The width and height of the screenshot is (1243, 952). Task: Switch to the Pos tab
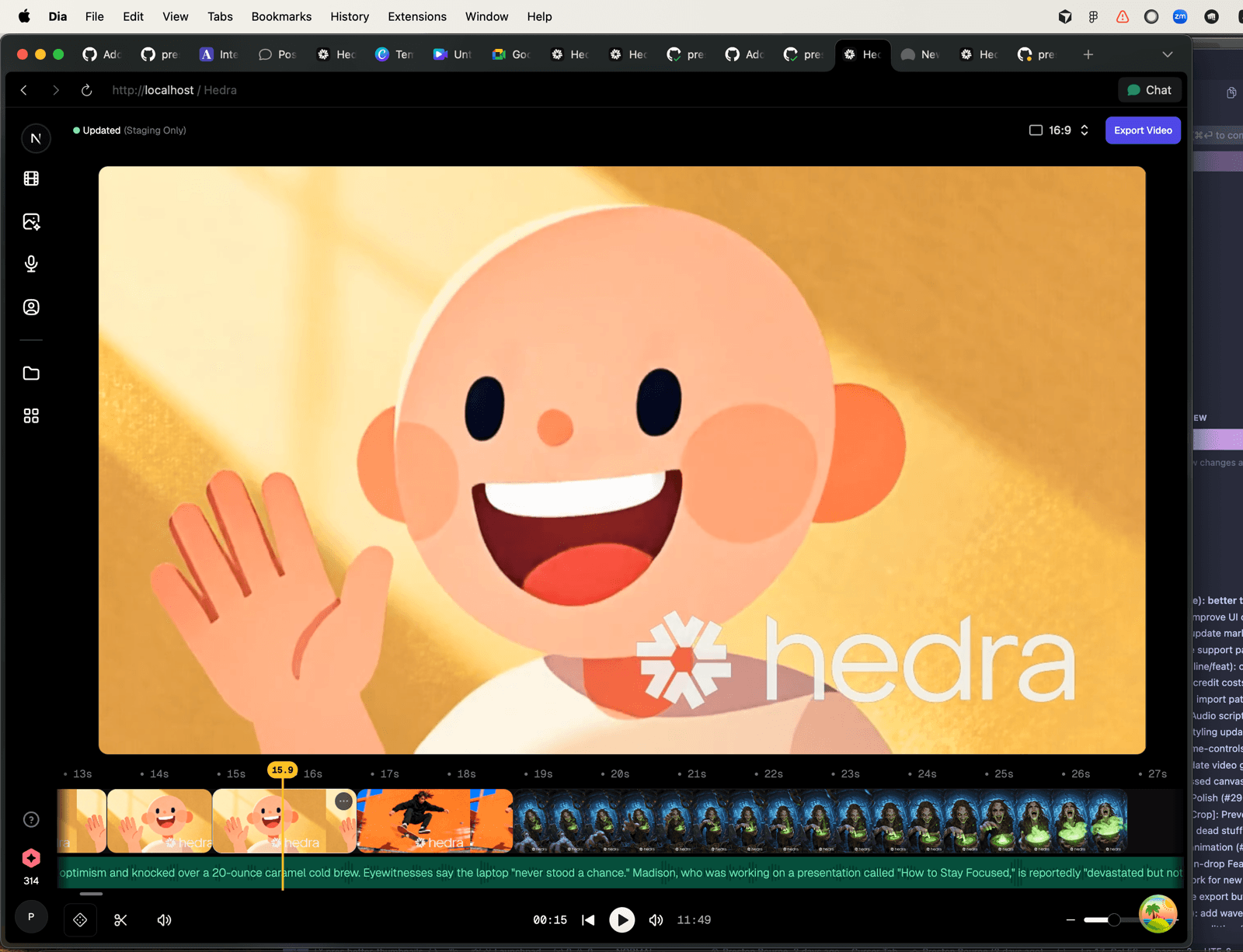point(277,54)
